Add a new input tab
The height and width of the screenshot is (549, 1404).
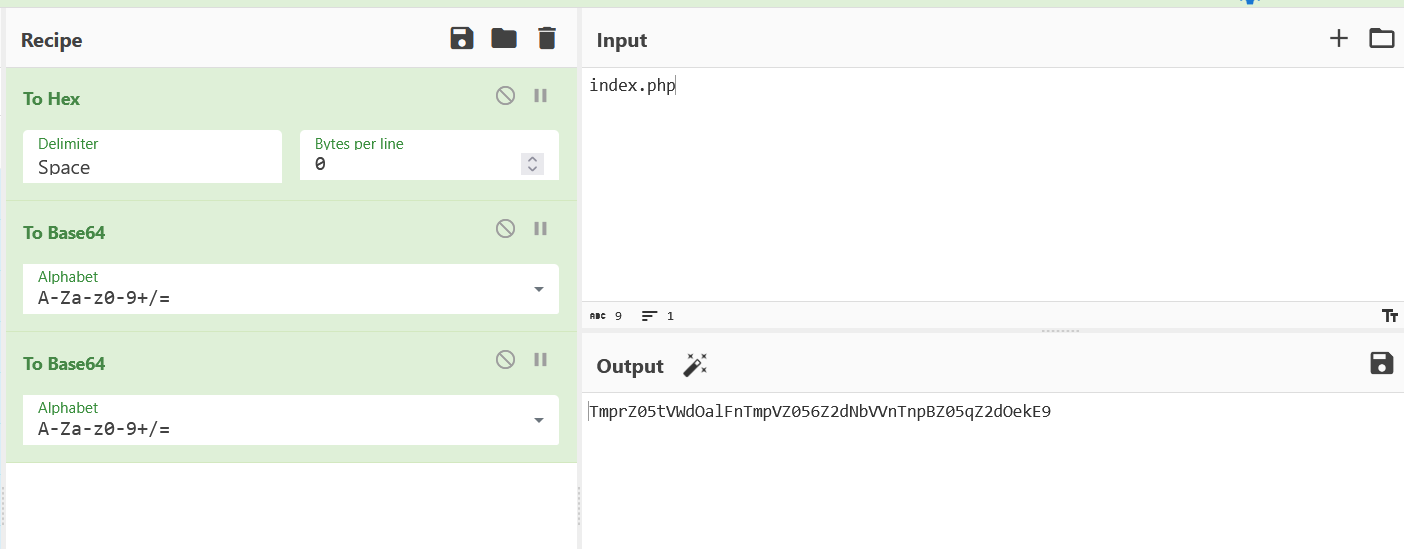click(1338, 39)
